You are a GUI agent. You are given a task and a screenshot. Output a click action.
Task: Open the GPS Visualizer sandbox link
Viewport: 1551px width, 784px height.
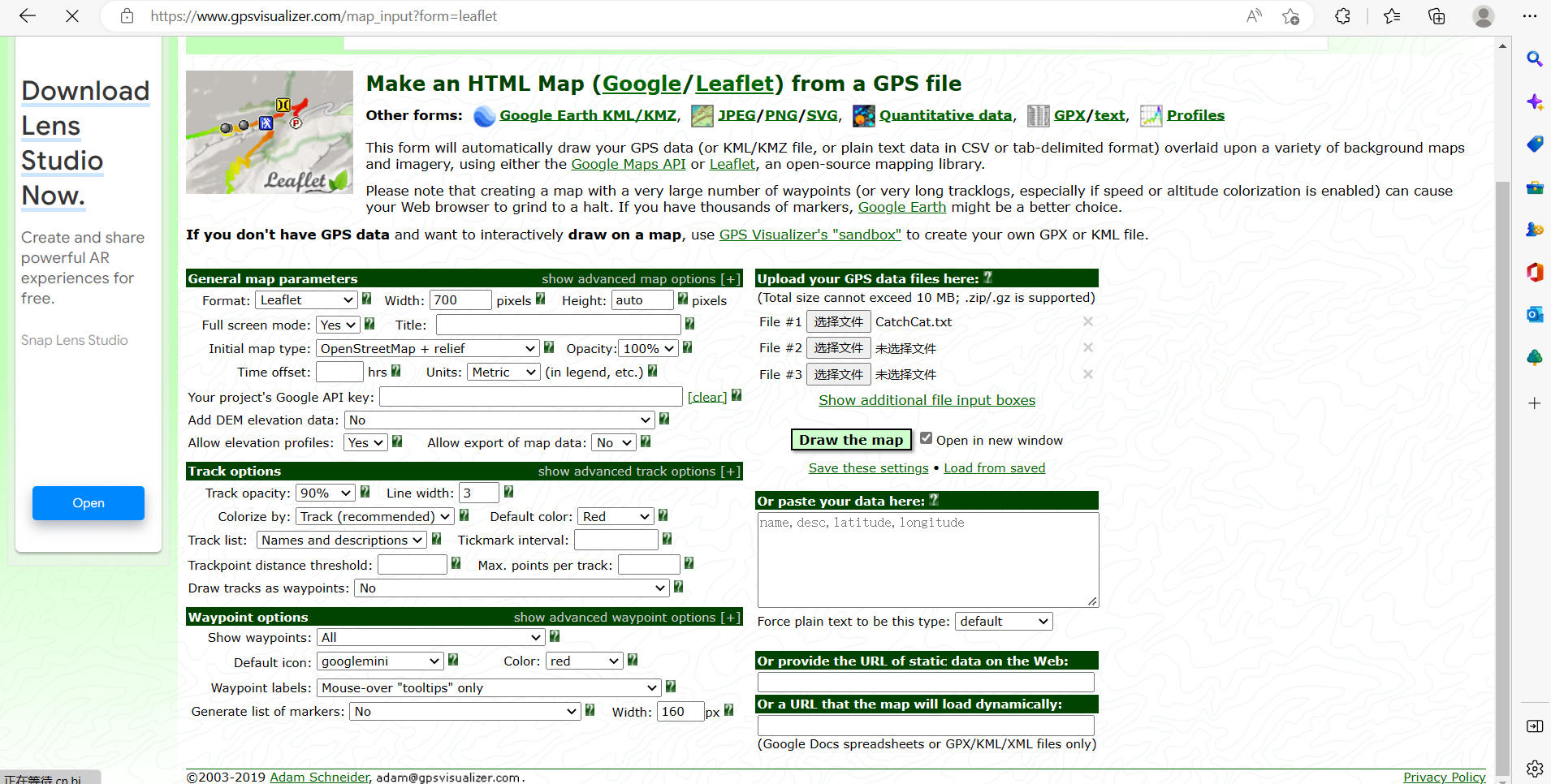coord(810,235)
